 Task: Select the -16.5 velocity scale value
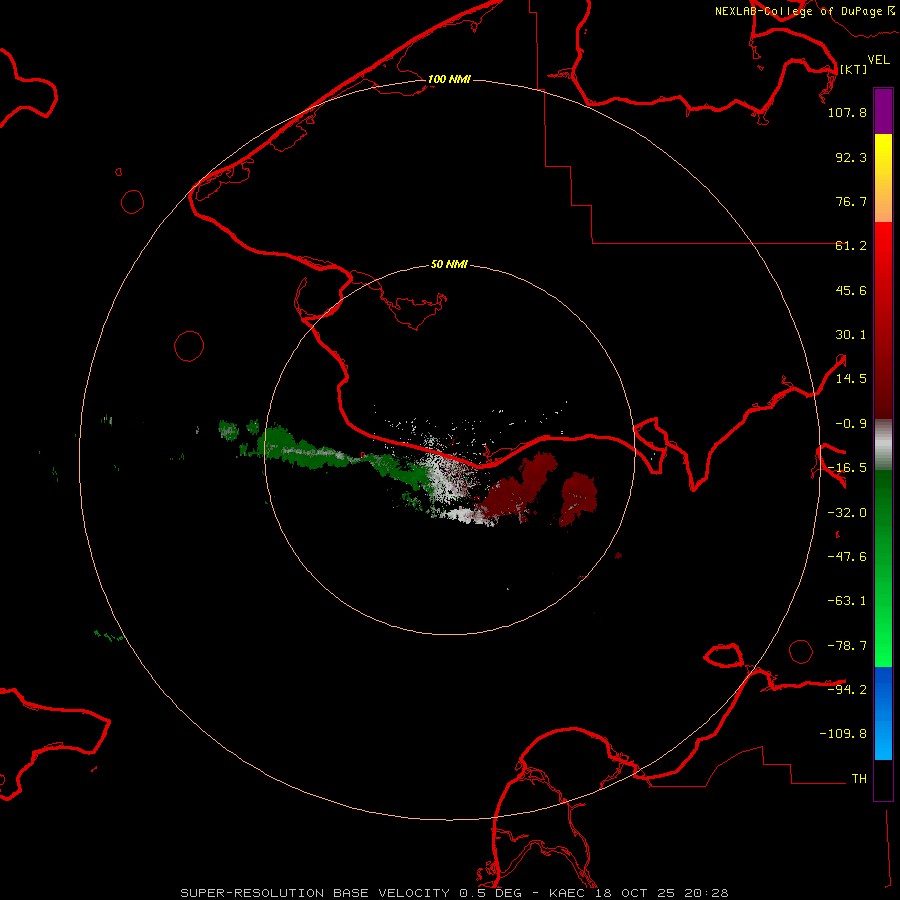coord(847,468)
